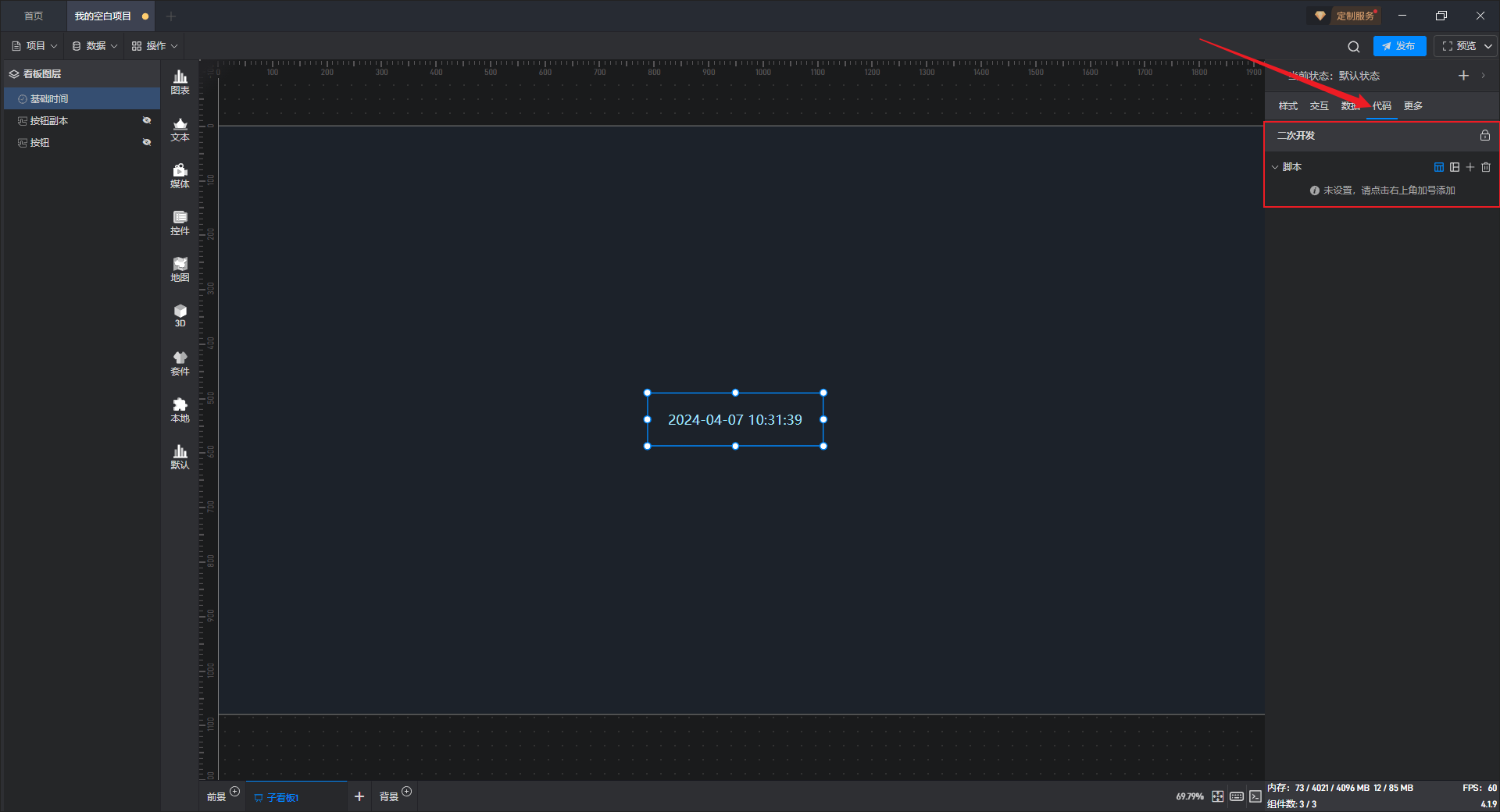Switch to the 样式 tab
Image resolution: width=1500 pixels, height=812 pixels.
pyautogui.click(x=1287, y=106)
